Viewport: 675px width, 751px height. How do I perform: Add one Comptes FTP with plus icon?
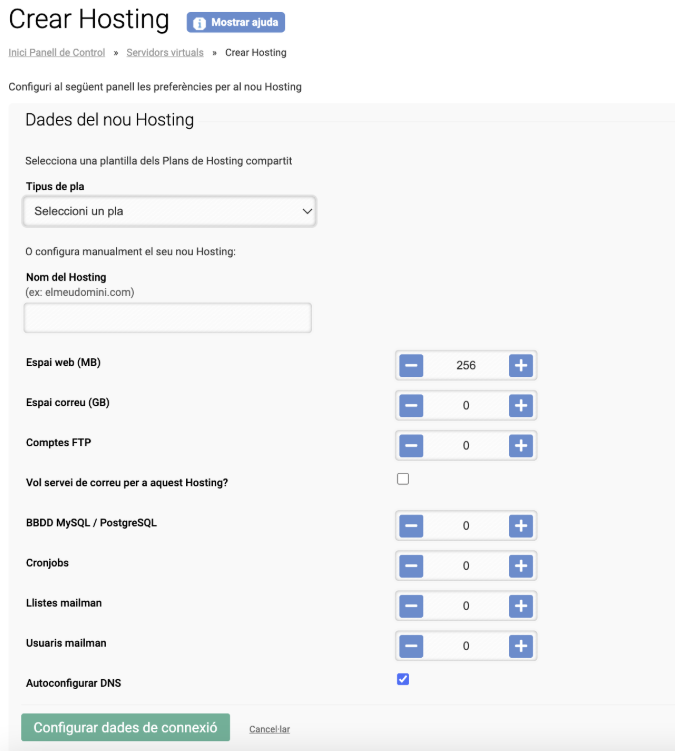(520, 445)
